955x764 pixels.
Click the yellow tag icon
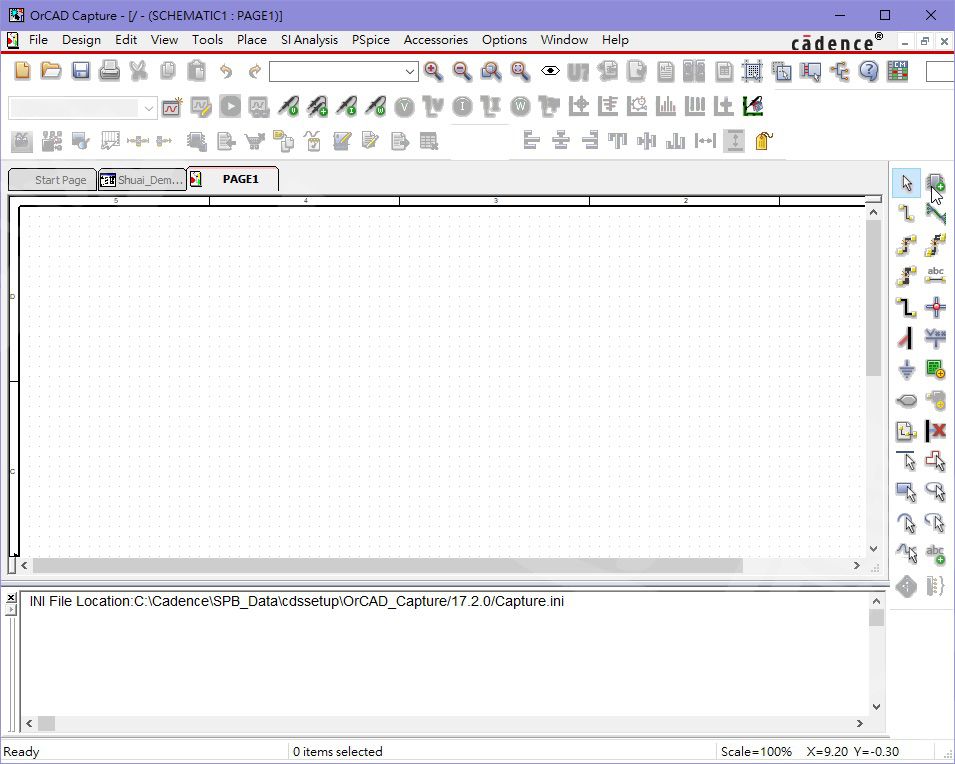(x=764, y=141)
